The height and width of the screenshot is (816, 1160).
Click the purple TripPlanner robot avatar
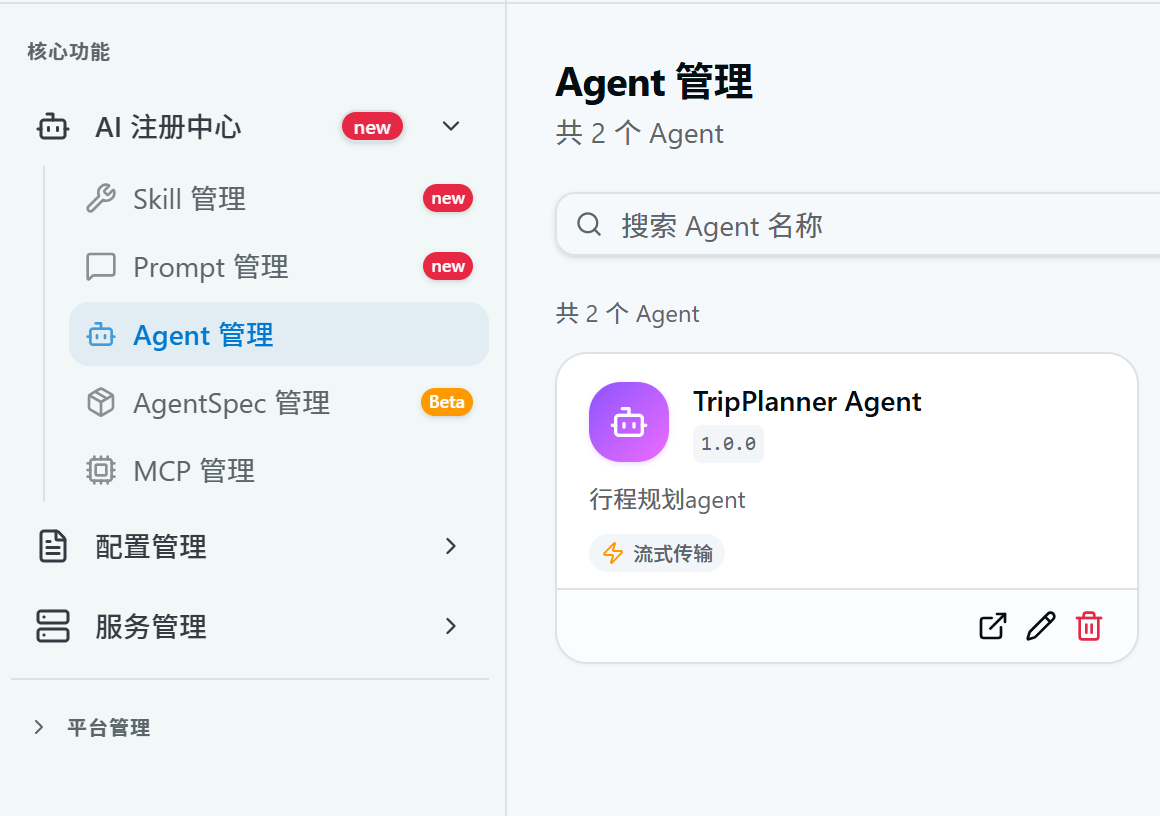click(x=629, y=422)
